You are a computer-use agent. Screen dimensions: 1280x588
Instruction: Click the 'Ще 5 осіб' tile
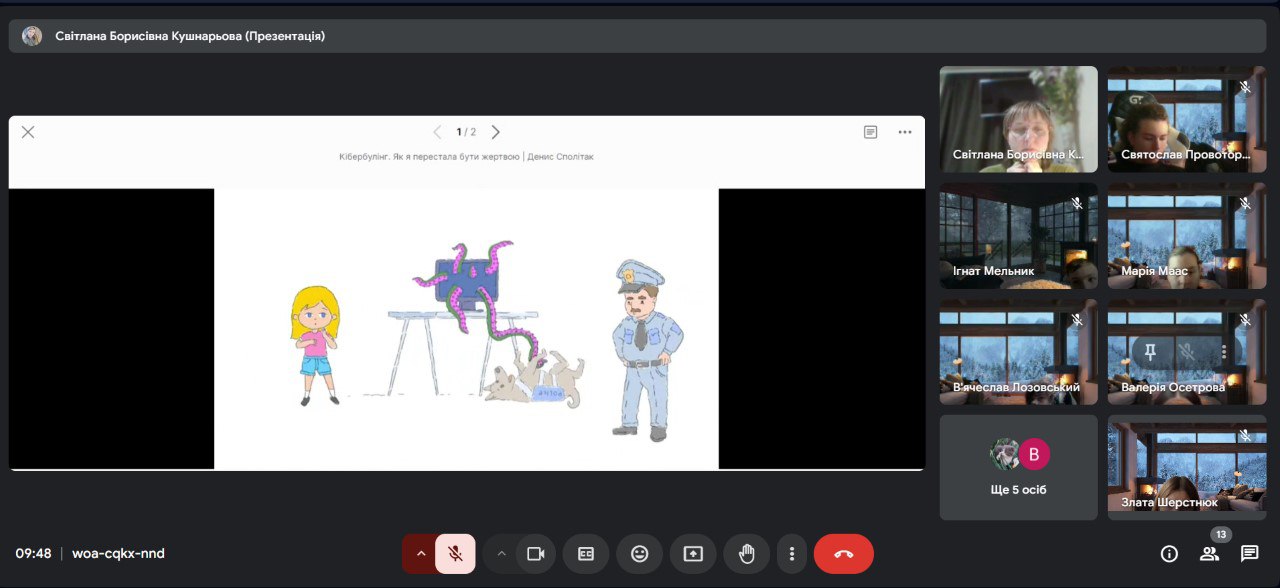tap(1018, 467)
